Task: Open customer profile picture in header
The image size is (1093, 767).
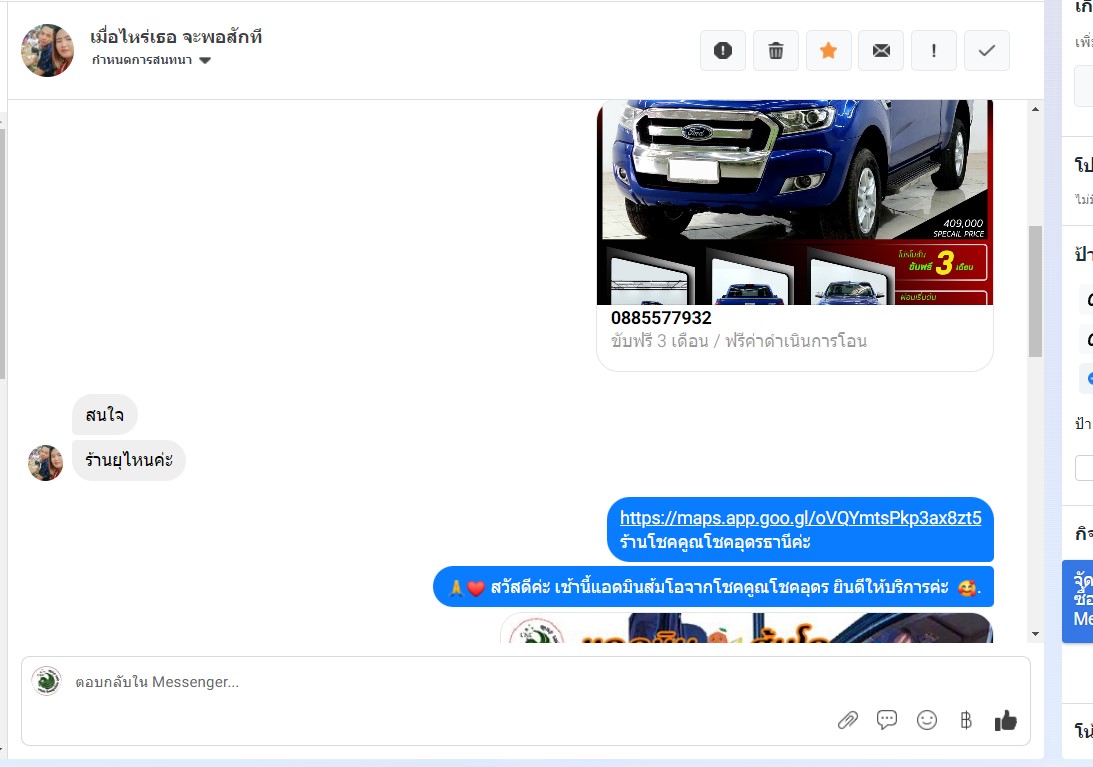Action: click(x=47, y=50)
